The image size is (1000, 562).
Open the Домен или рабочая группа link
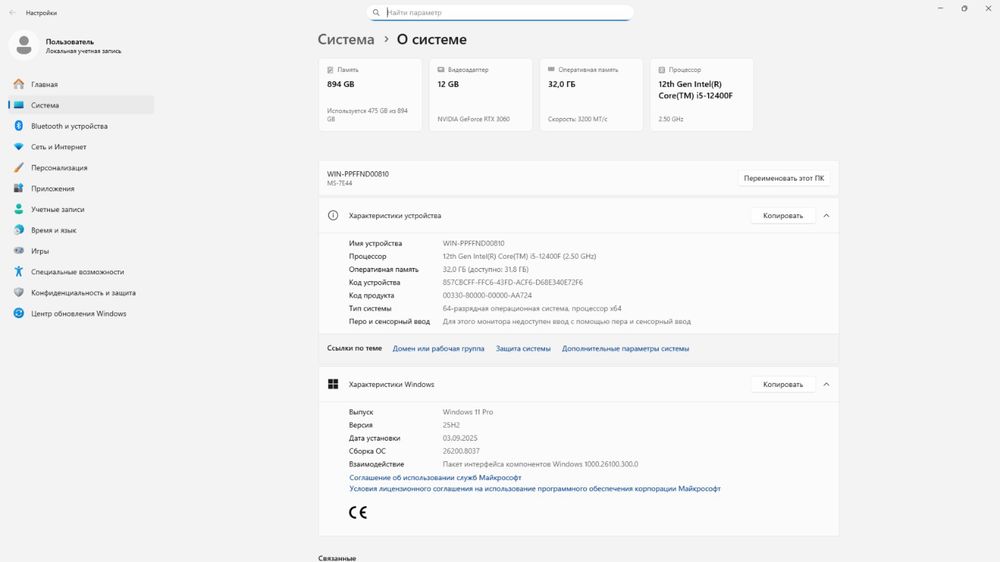pyautogui.click(x=438, y=349)
